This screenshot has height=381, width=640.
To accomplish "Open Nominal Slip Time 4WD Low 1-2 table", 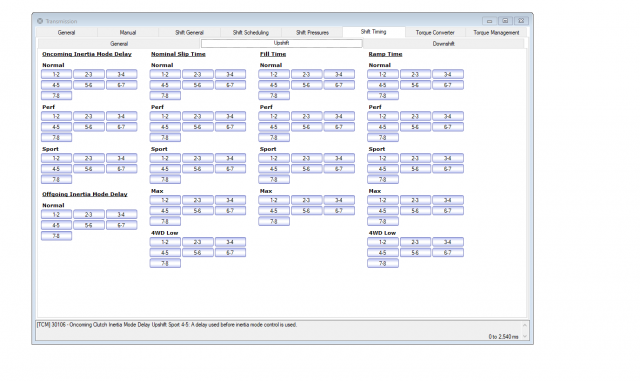I will tap(165, 242).
